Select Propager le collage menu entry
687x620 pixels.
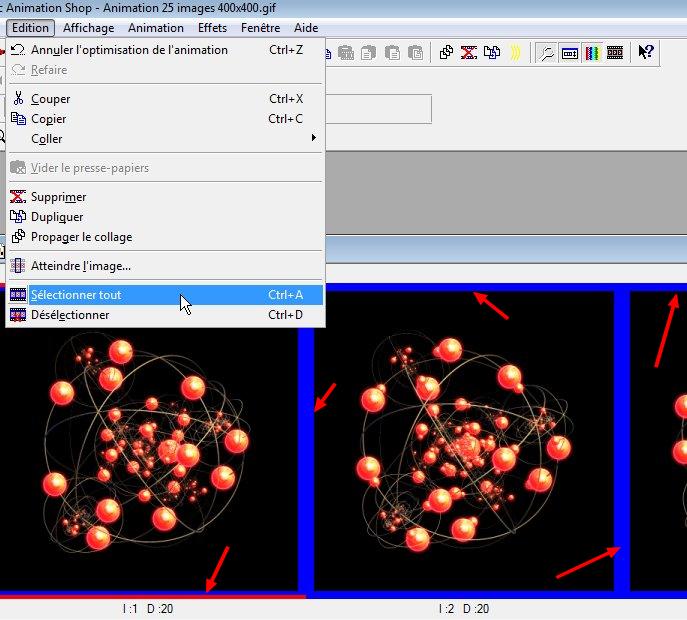point(81,237)
